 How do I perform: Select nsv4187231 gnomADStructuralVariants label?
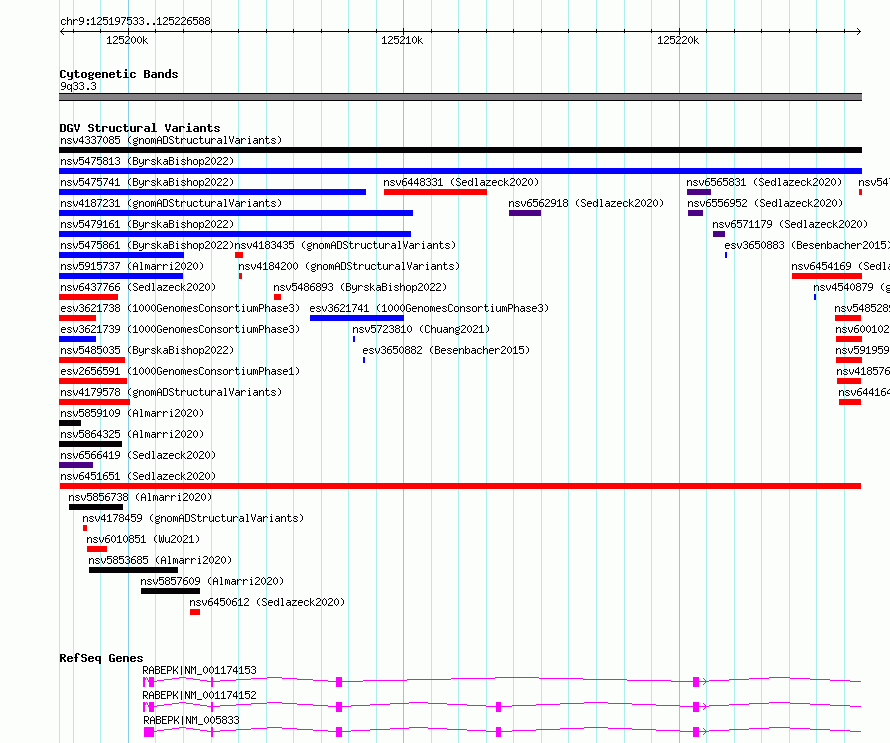171,203
